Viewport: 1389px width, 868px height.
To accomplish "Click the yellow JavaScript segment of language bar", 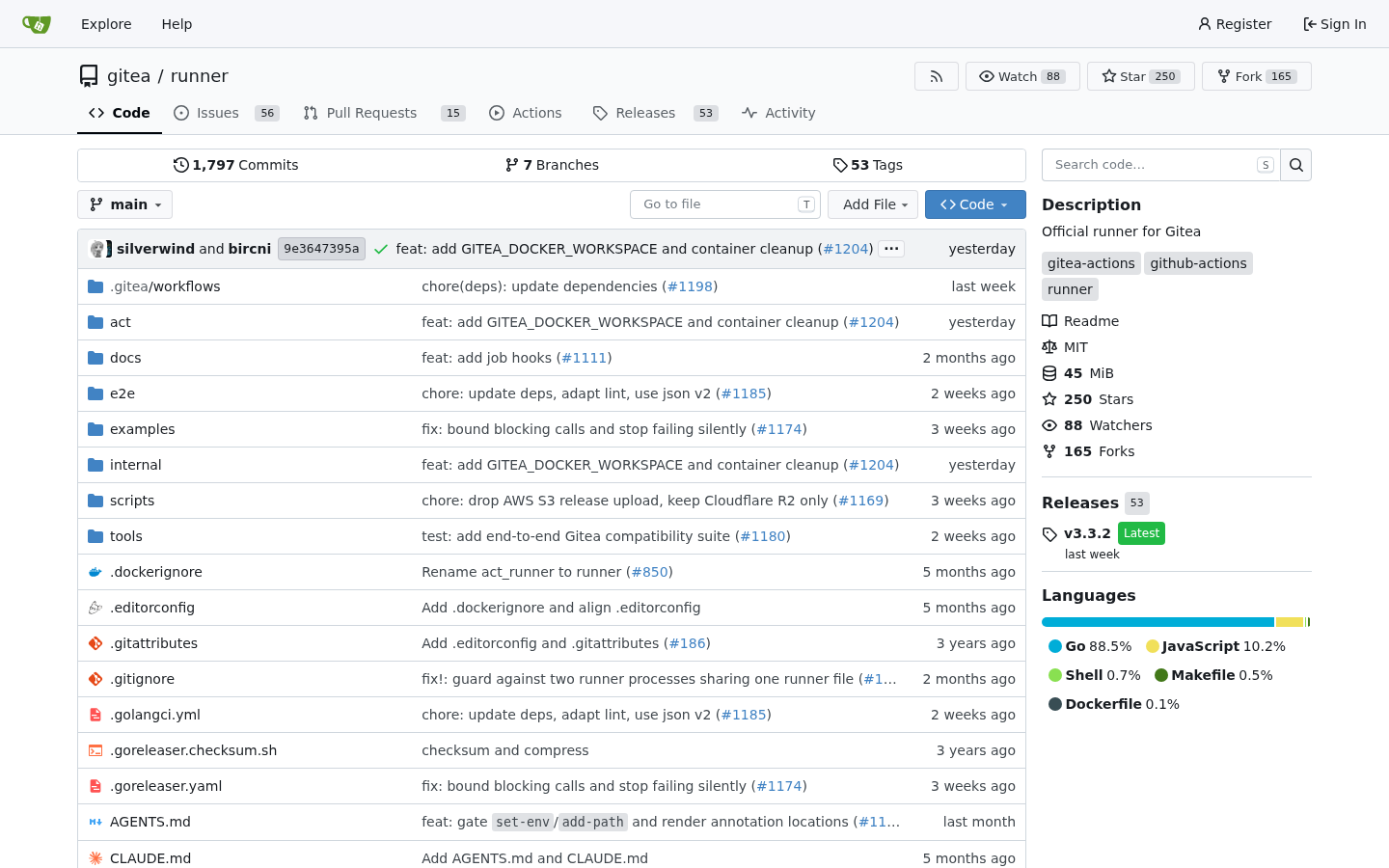I will 1290,622.
